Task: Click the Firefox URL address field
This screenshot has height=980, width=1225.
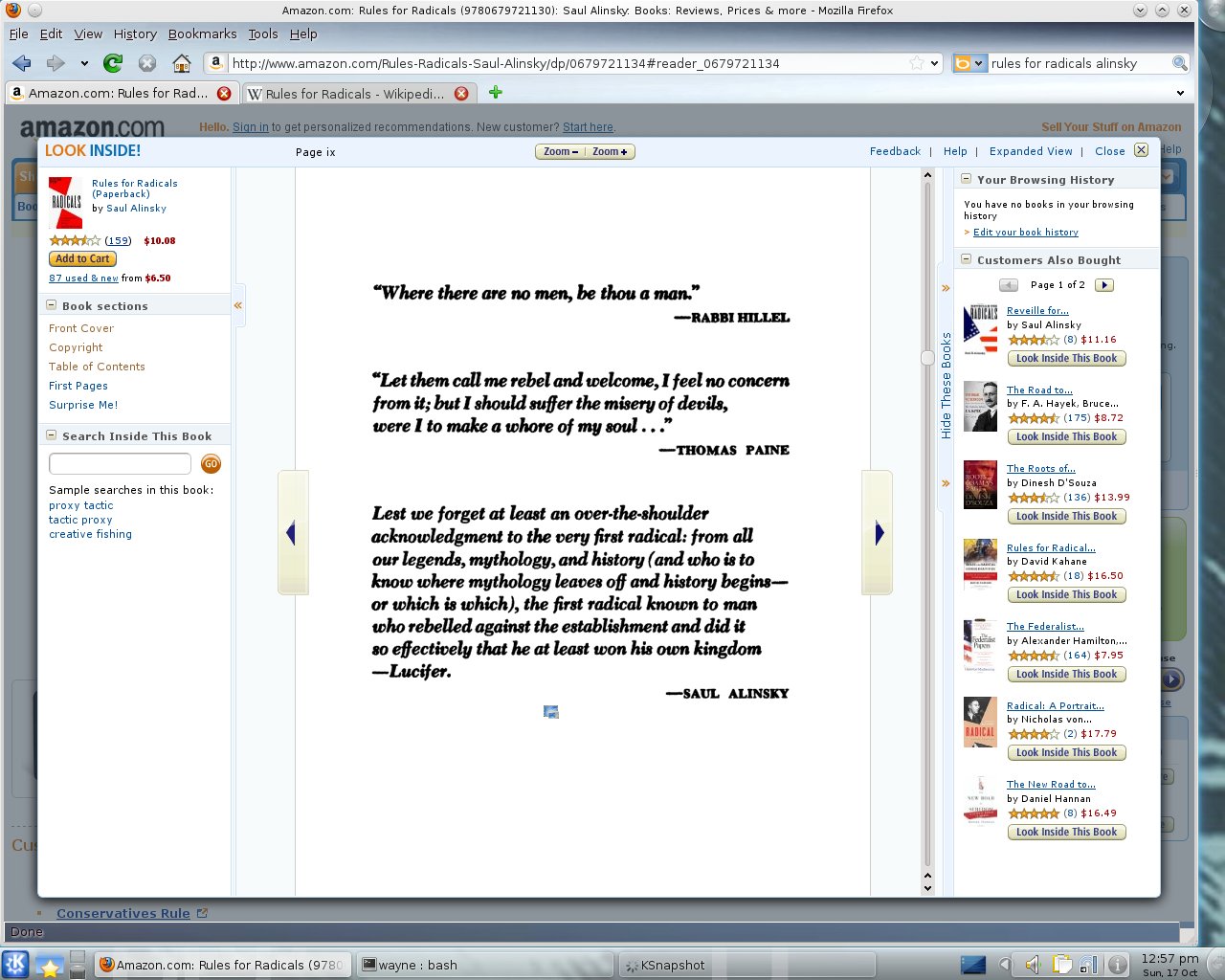Action: [x=568, y=63]
